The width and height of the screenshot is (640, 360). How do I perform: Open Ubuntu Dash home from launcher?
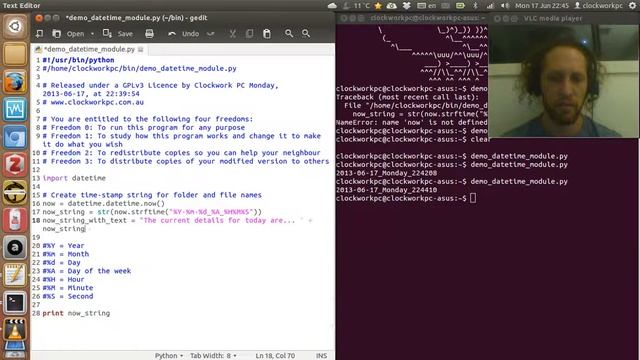pyautogui.click(x=15, y=27)
